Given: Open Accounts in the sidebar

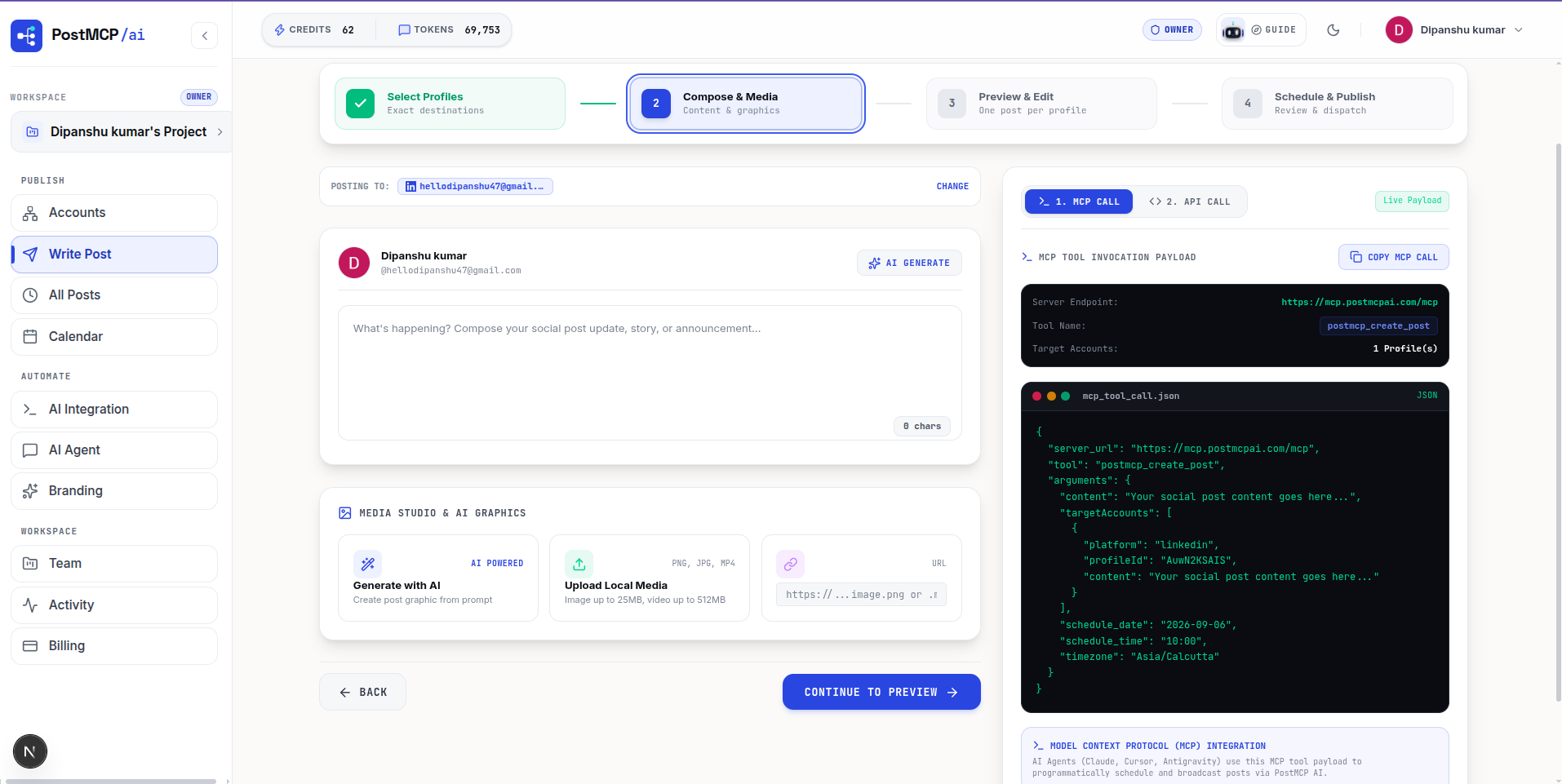Looking at the screenshot, I should pos(114,213).
